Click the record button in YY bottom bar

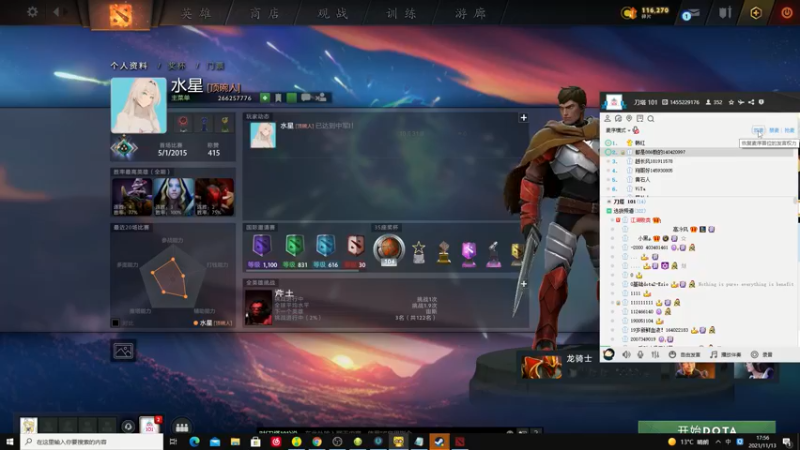point(761,354)
